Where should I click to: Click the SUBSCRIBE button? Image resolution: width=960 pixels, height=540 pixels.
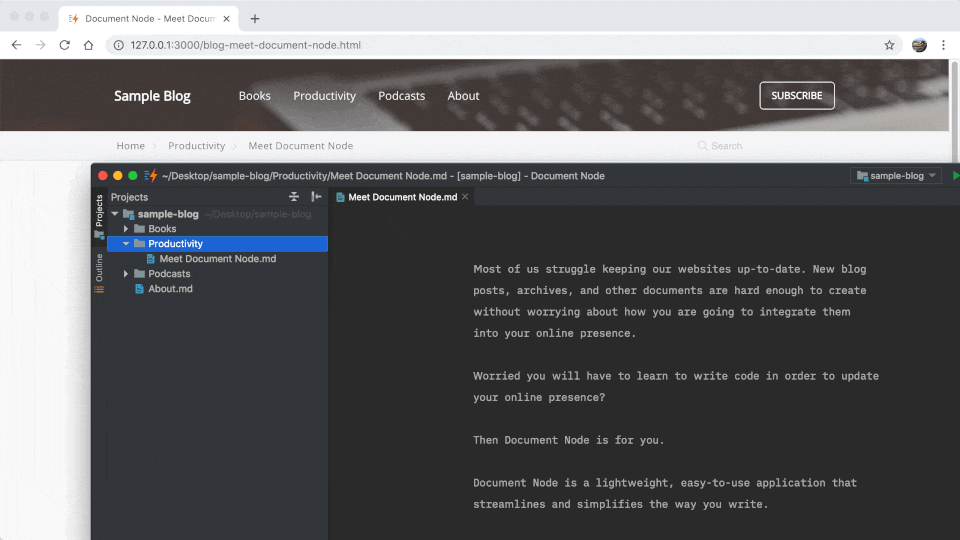point(797,96)
